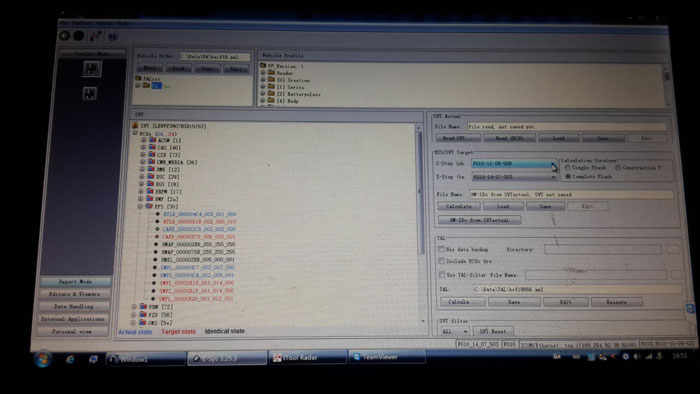Select the Complete Flash radio button

pyautogui.click(x=568, y=177)
